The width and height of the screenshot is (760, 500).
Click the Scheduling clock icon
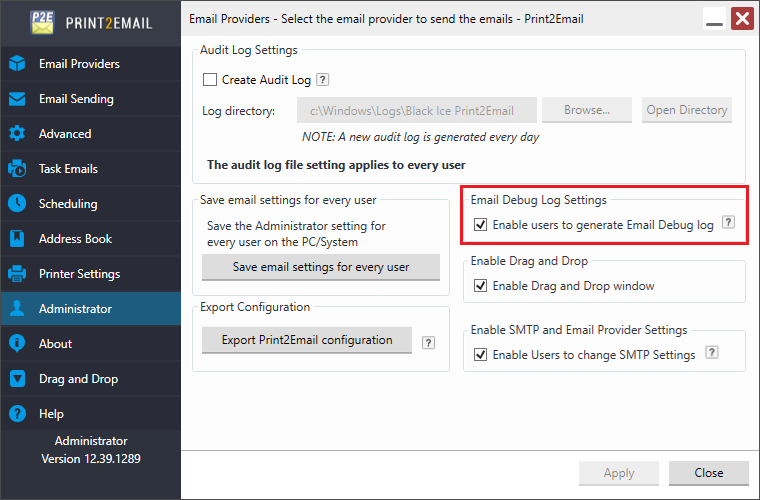pyautogui.click(x=17, y=204)
